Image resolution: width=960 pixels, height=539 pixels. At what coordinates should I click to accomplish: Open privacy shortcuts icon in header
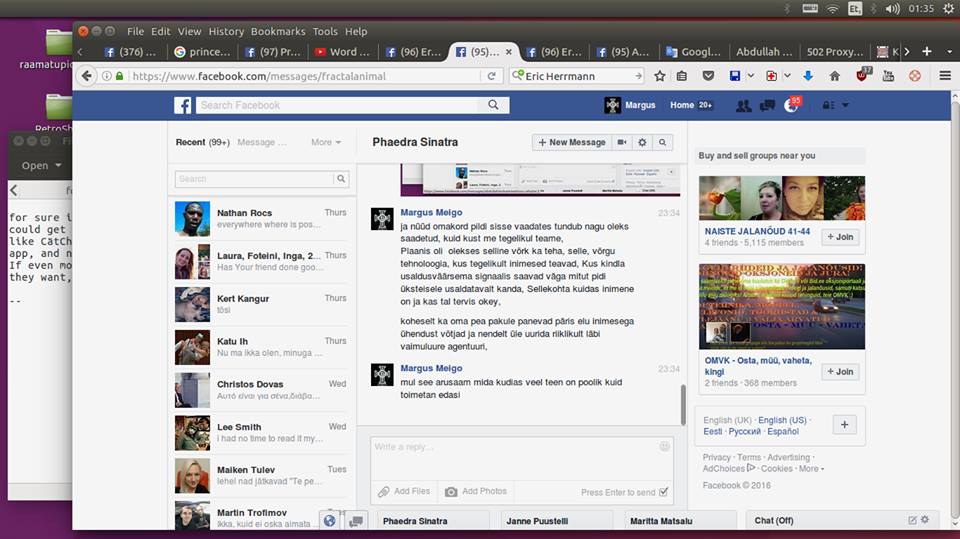(x=828, y=105)
